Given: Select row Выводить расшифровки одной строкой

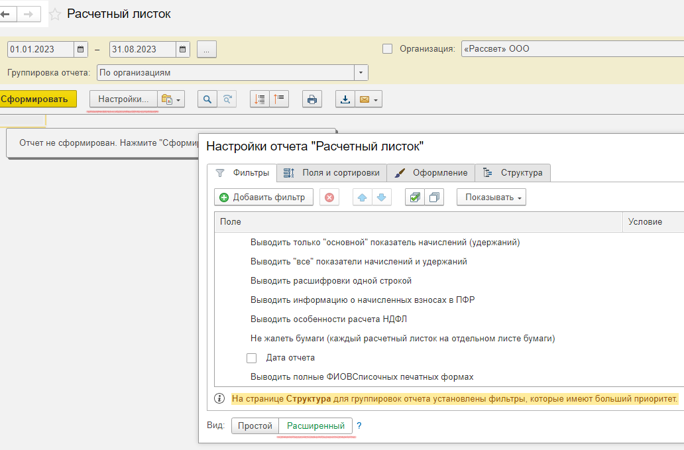Looking at the screenshot, I should click(449, 280).
